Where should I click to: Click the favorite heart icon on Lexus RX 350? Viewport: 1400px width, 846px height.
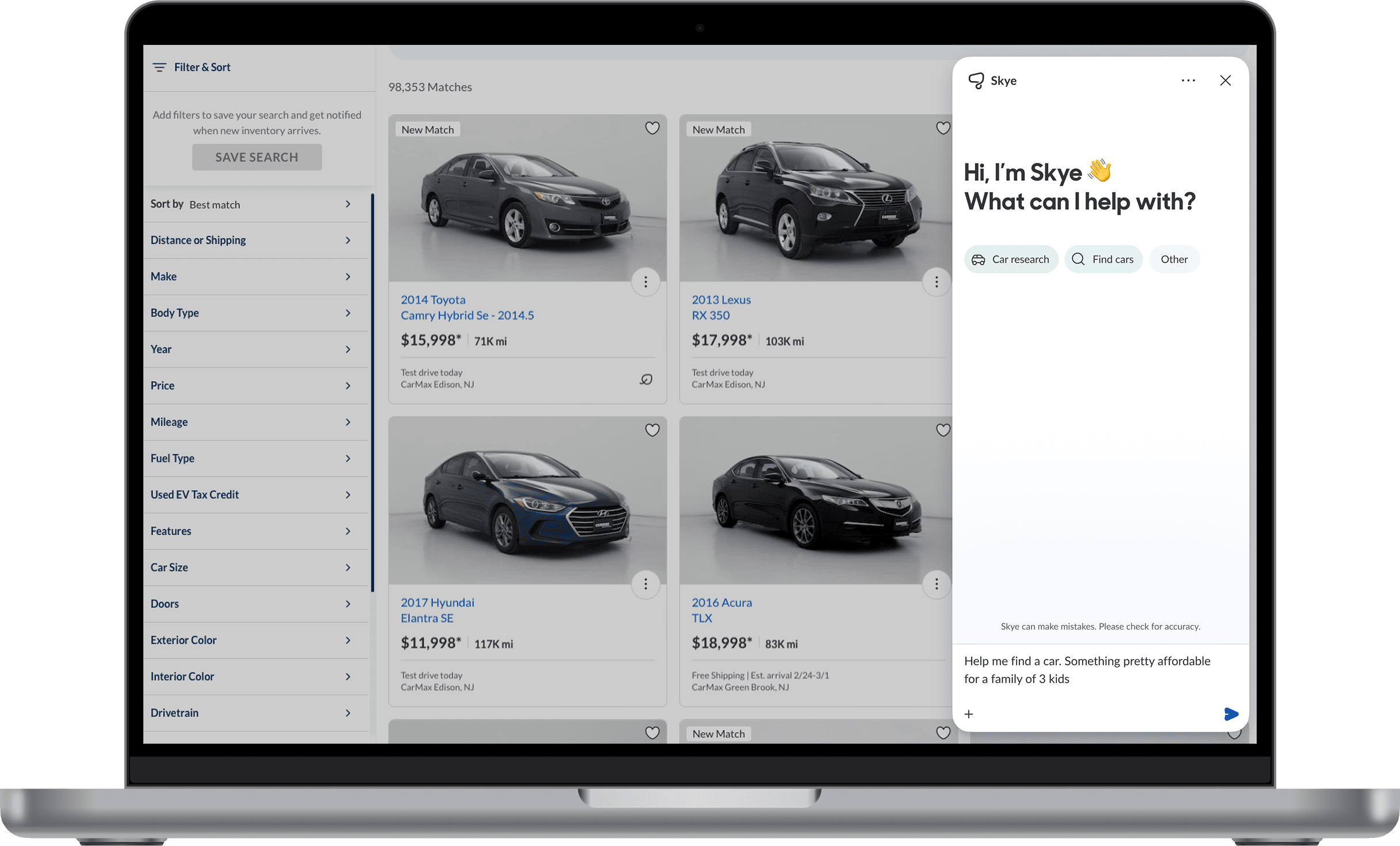(x=943, y=128)
